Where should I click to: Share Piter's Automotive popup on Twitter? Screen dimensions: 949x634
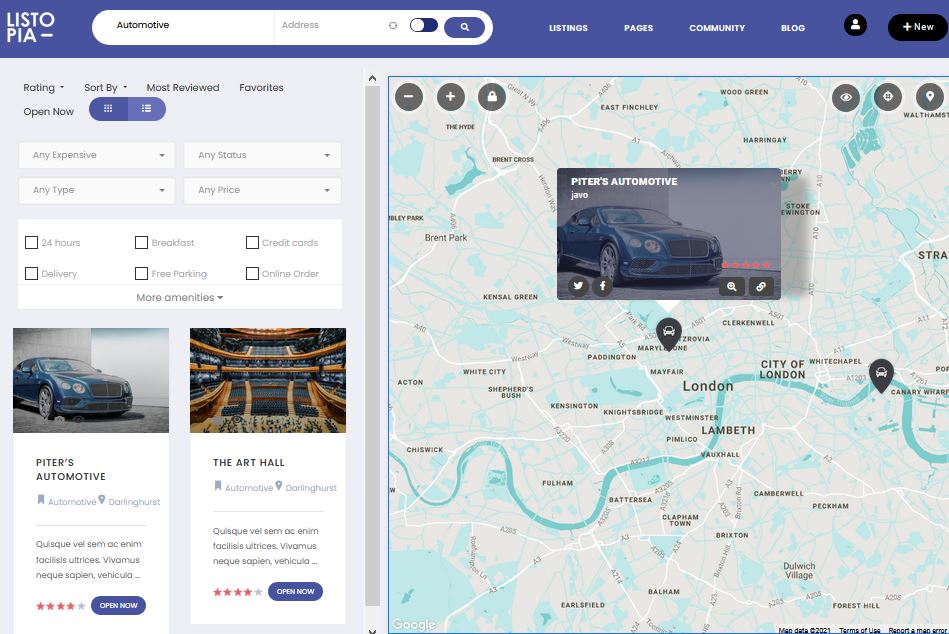coord(578,286)
